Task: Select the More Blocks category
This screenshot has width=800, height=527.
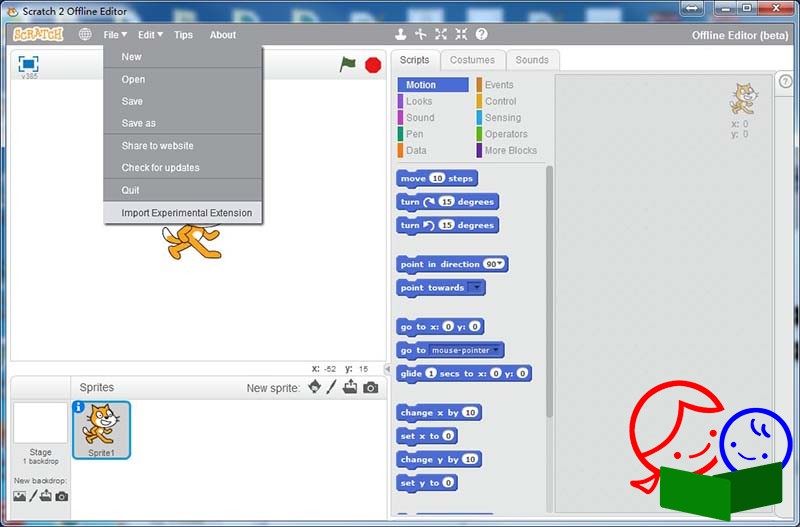Action: [510, 150]
